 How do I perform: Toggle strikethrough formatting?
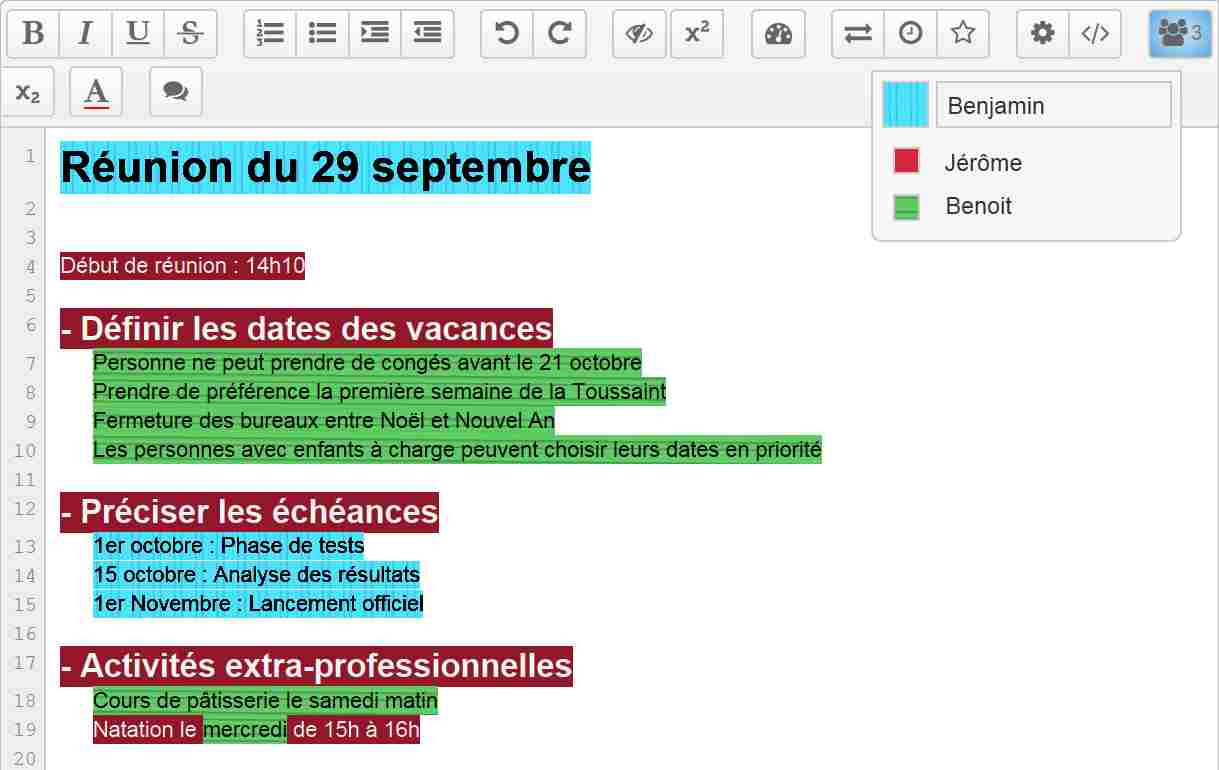point(190,34)
